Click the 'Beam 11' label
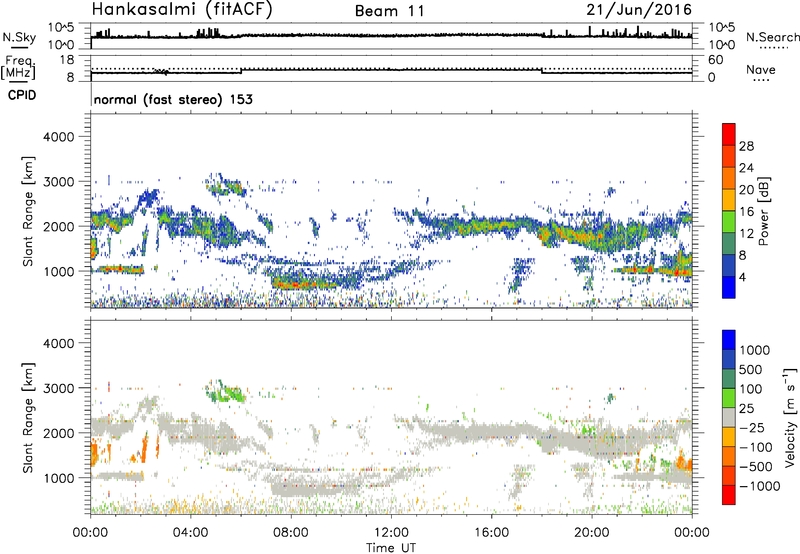The image size is (800, 554). coord(390,11)
